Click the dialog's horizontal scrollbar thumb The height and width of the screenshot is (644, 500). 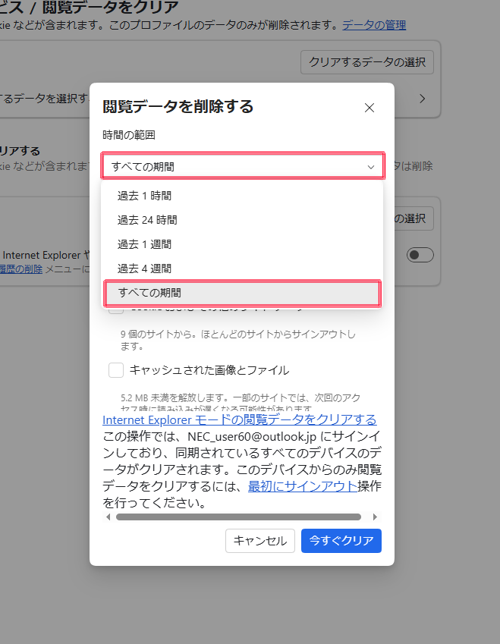click(x=238, y=517)
